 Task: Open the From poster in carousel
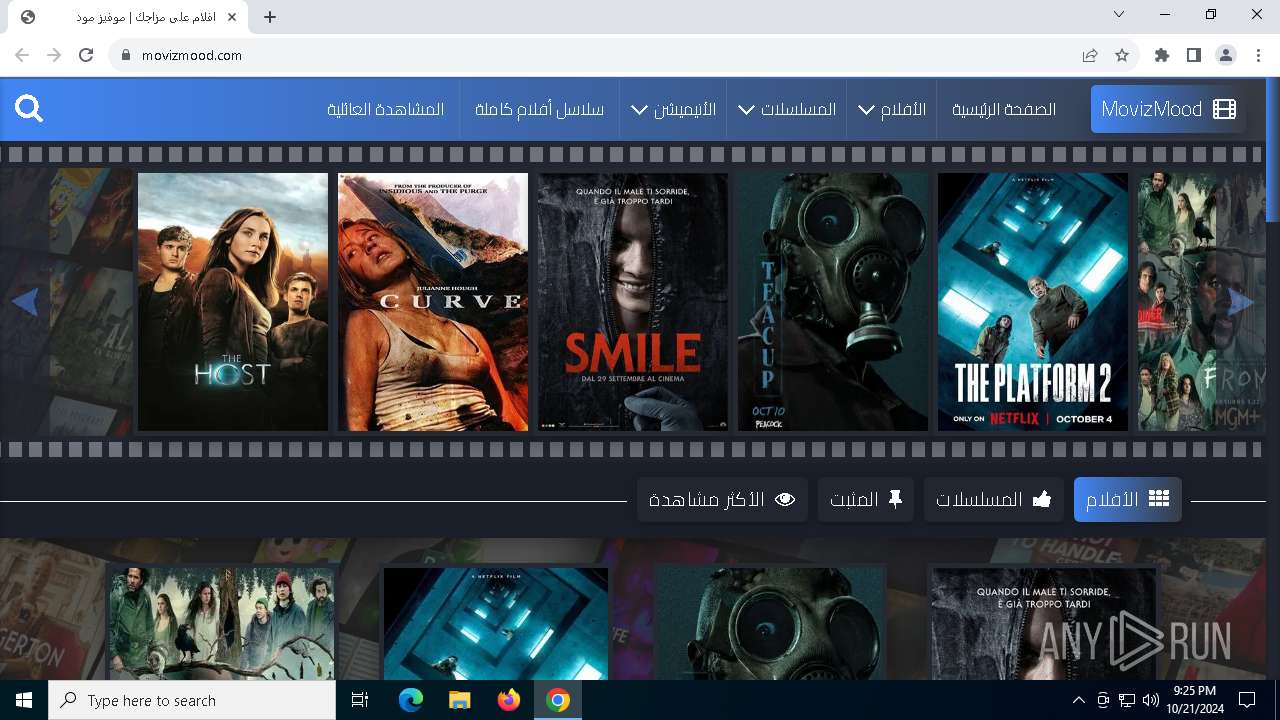click(1201, 302)
